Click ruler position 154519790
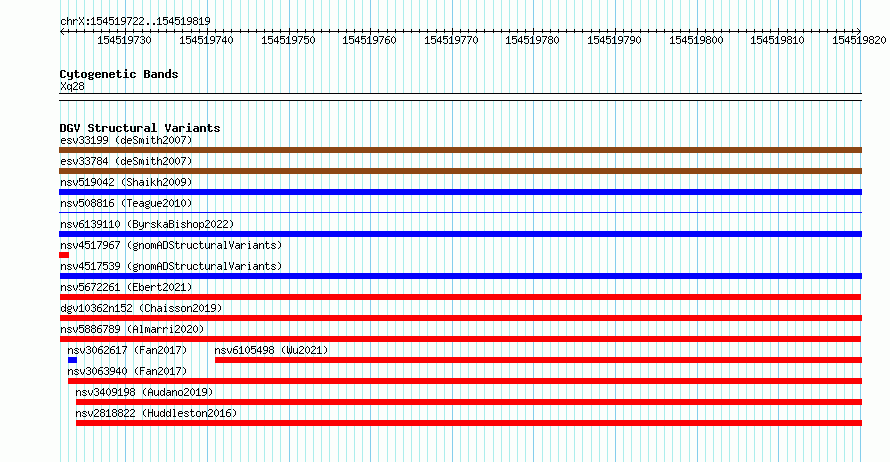The image size is (890, 462). pos(614,40)
